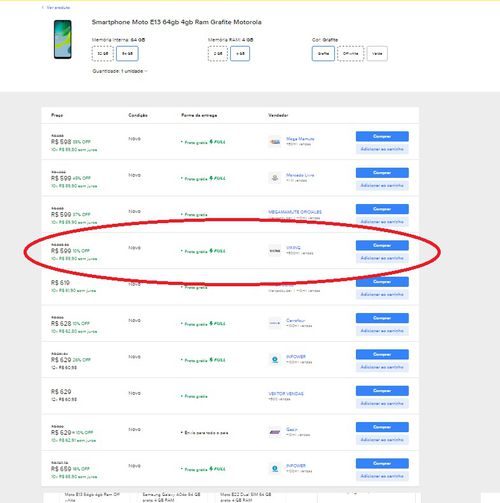Click the Forma de entrega column header
The height and width of the screenshot is (503, 500).
click(x=199, y=115)
